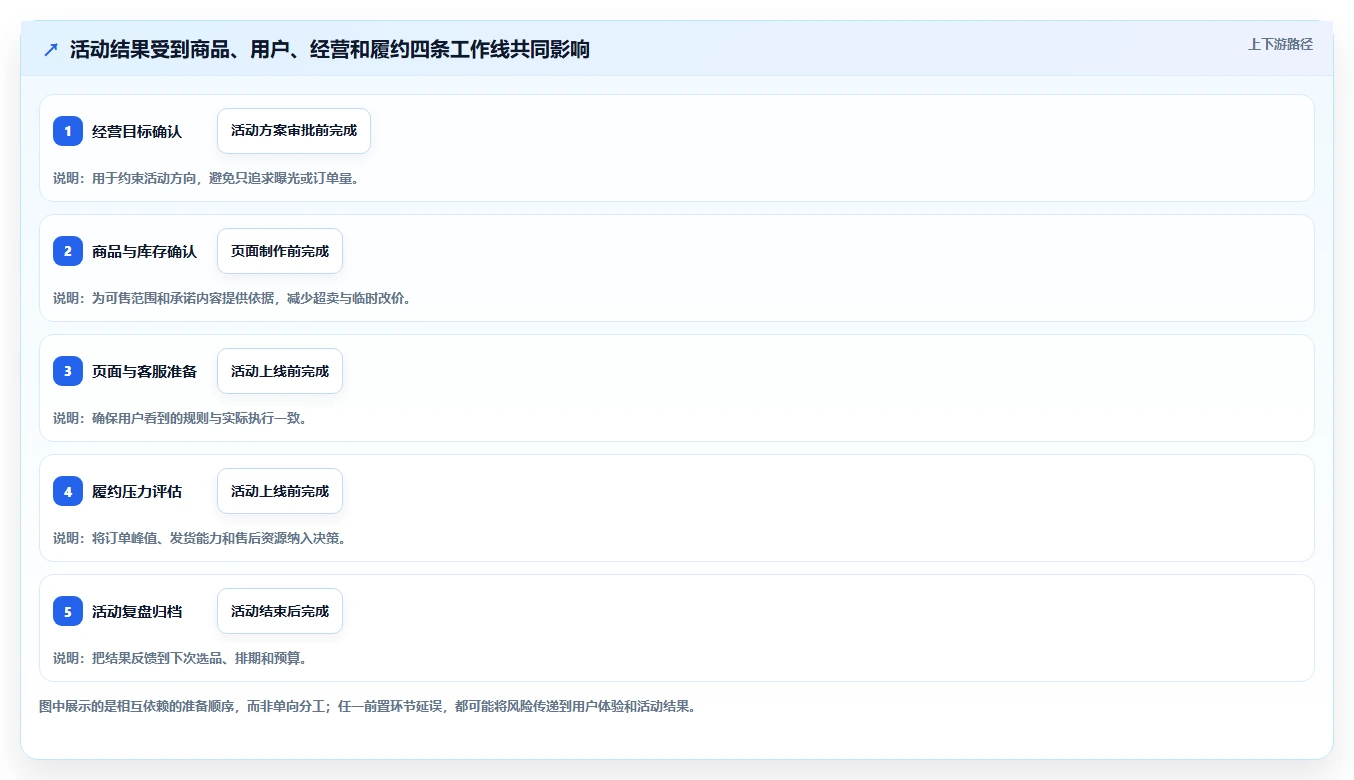Select step number 3 badge
The width and height of the screenshot is (1354, 780).
68,371
